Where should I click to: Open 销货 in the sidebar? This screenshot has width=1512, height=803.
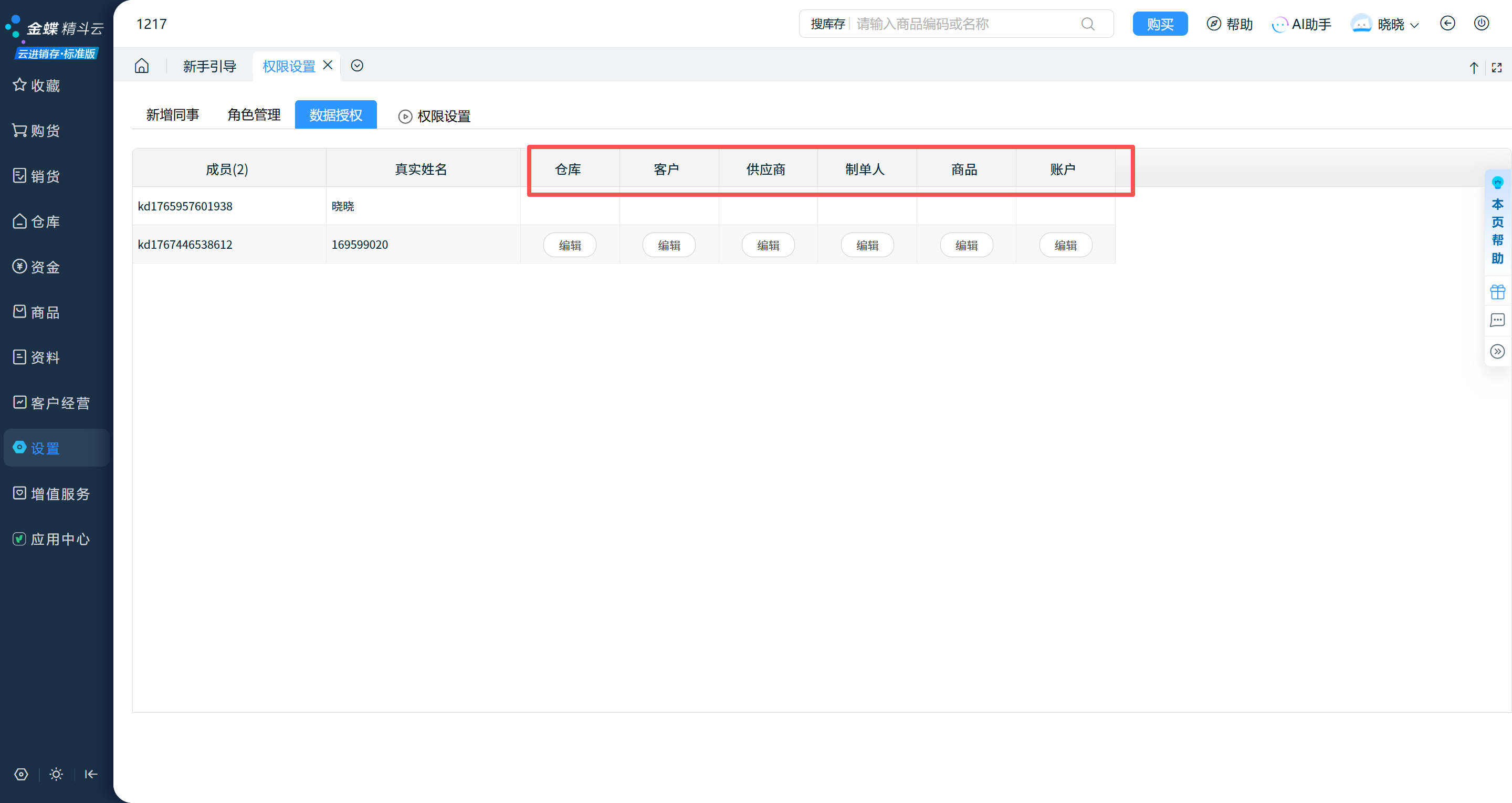tap(45, 176)
